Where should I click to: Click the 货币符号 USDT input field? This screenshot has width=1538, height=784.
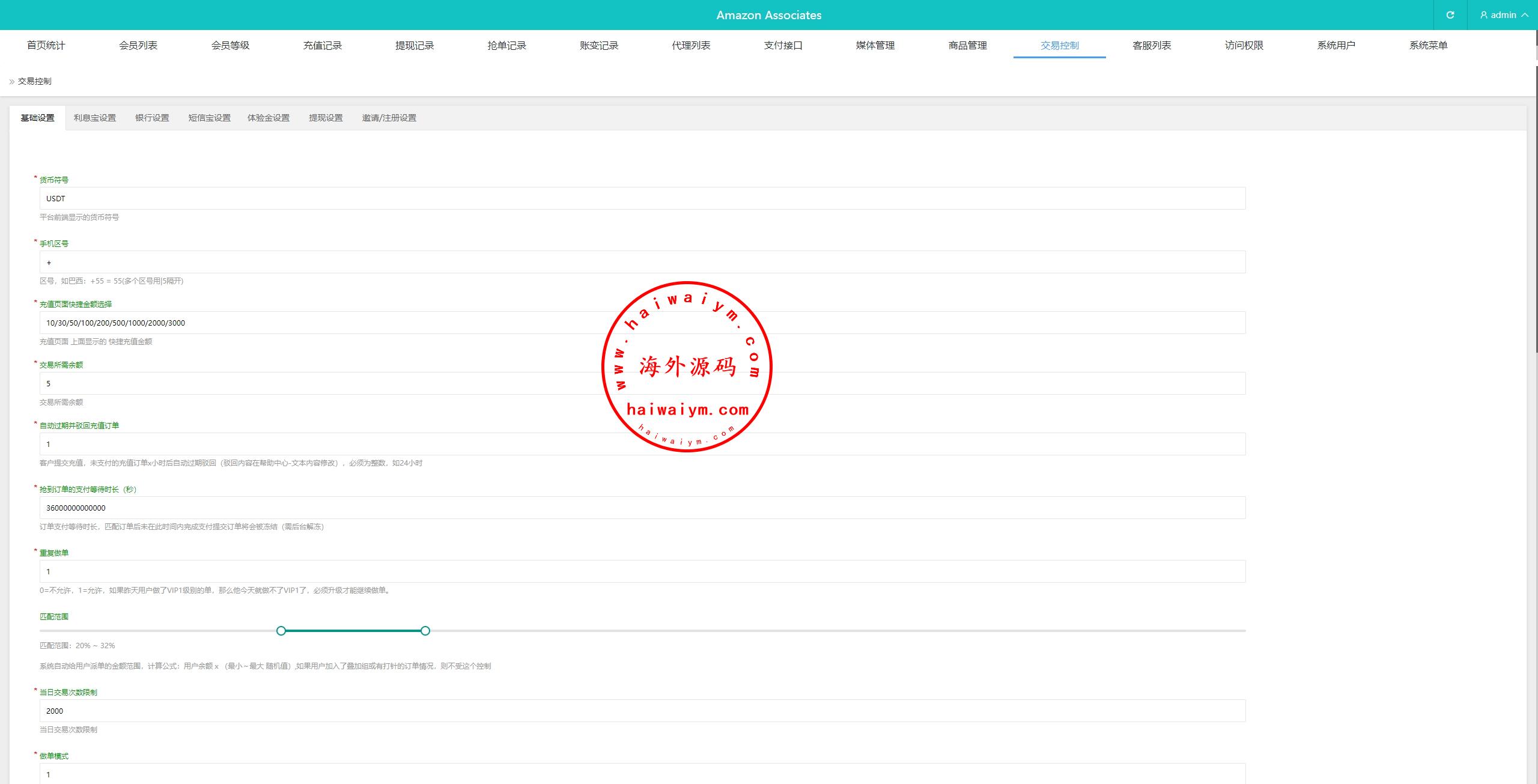pos(642,198)
